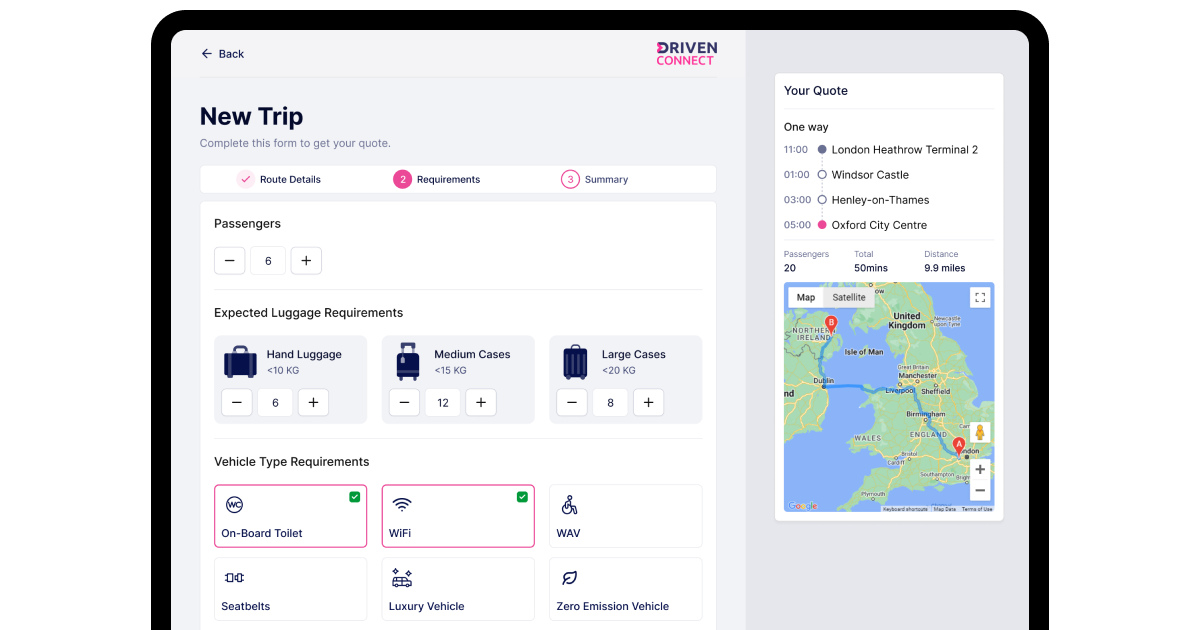1200x630 pixels.
Task: Click the WiFi signal icon
Action: click(402, 505)
